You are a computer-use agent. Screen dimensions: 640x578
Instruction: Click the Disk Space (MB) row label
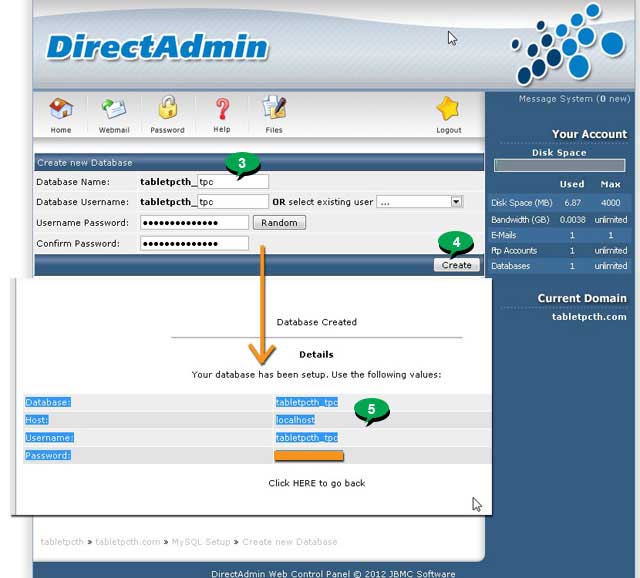coord(521,203)
